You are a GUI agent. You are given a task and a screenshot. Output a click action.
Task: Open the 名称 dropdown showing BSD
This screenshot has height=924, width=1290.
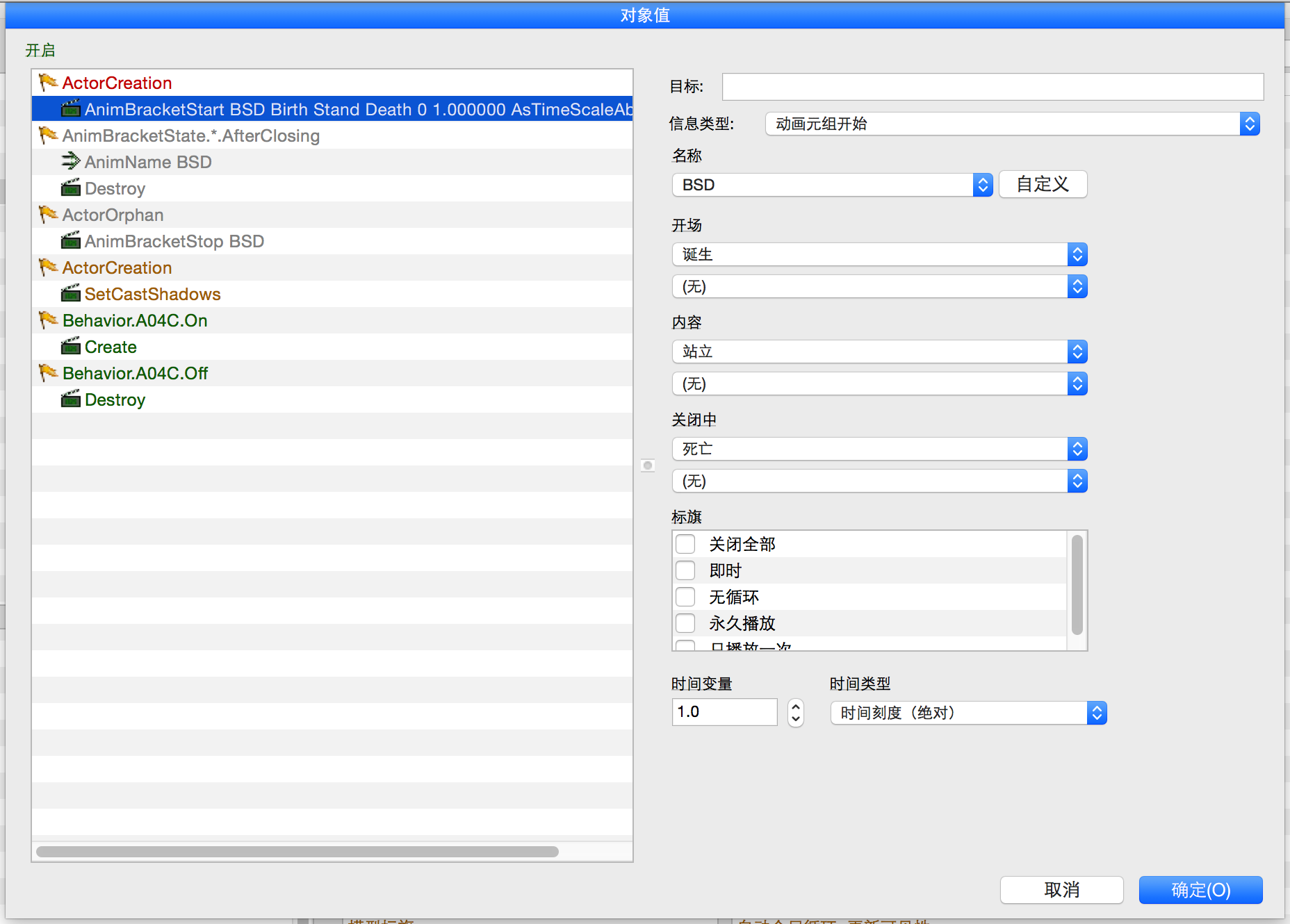point(833,185)
